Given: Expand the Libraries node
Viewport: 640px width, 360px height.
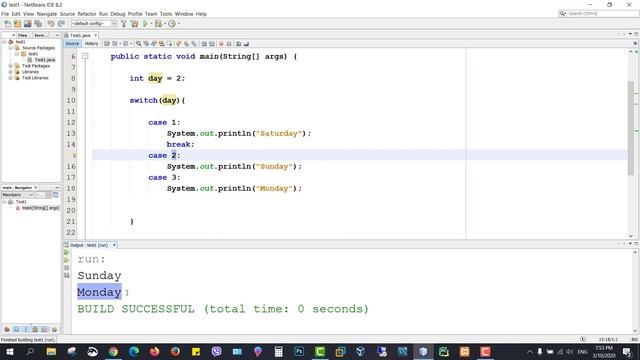Looking at the screenshot, I should point(11,72).
